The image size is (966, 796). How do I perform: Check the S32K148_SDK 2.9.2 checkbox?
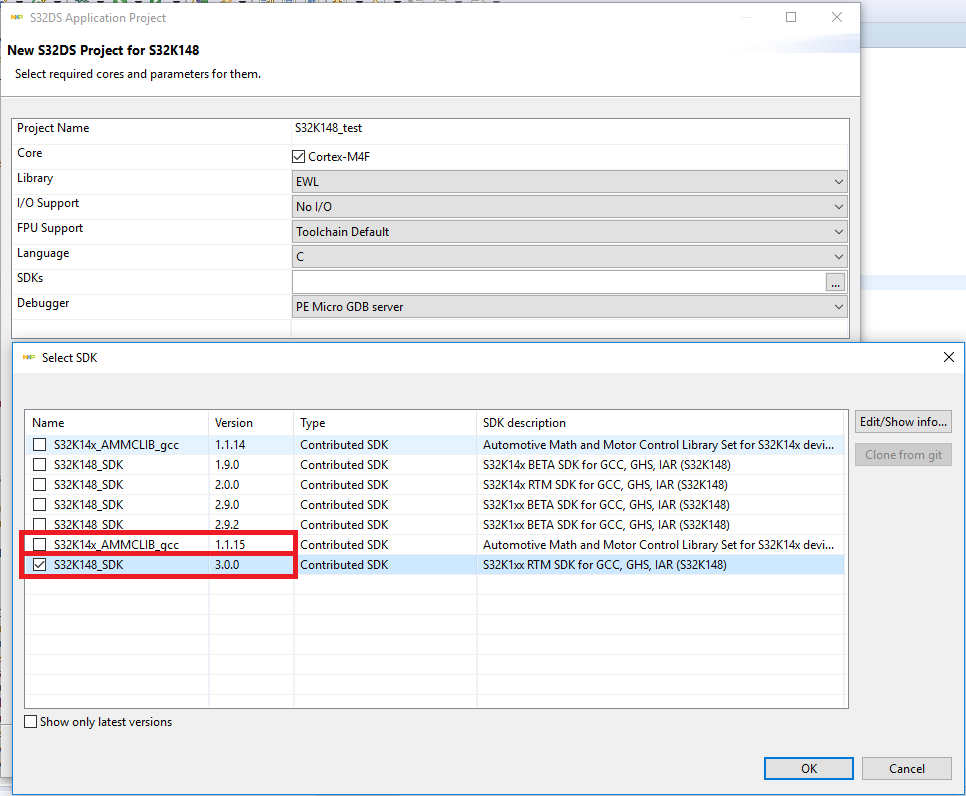(39, 524)
